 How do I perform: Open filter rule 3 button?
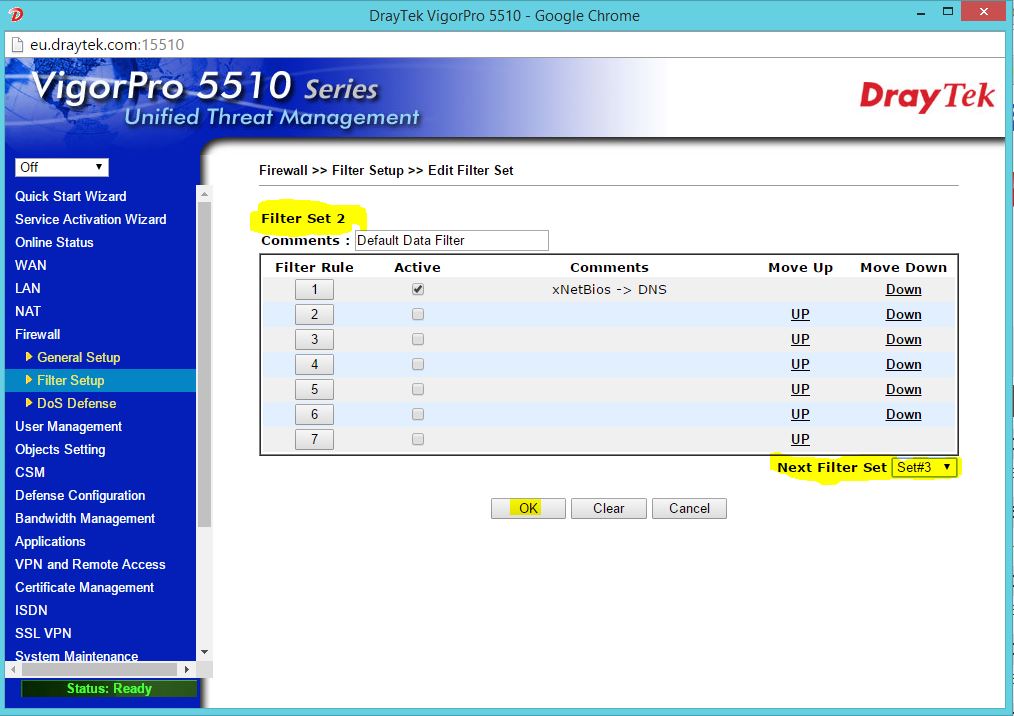click(x=314, y=339)
